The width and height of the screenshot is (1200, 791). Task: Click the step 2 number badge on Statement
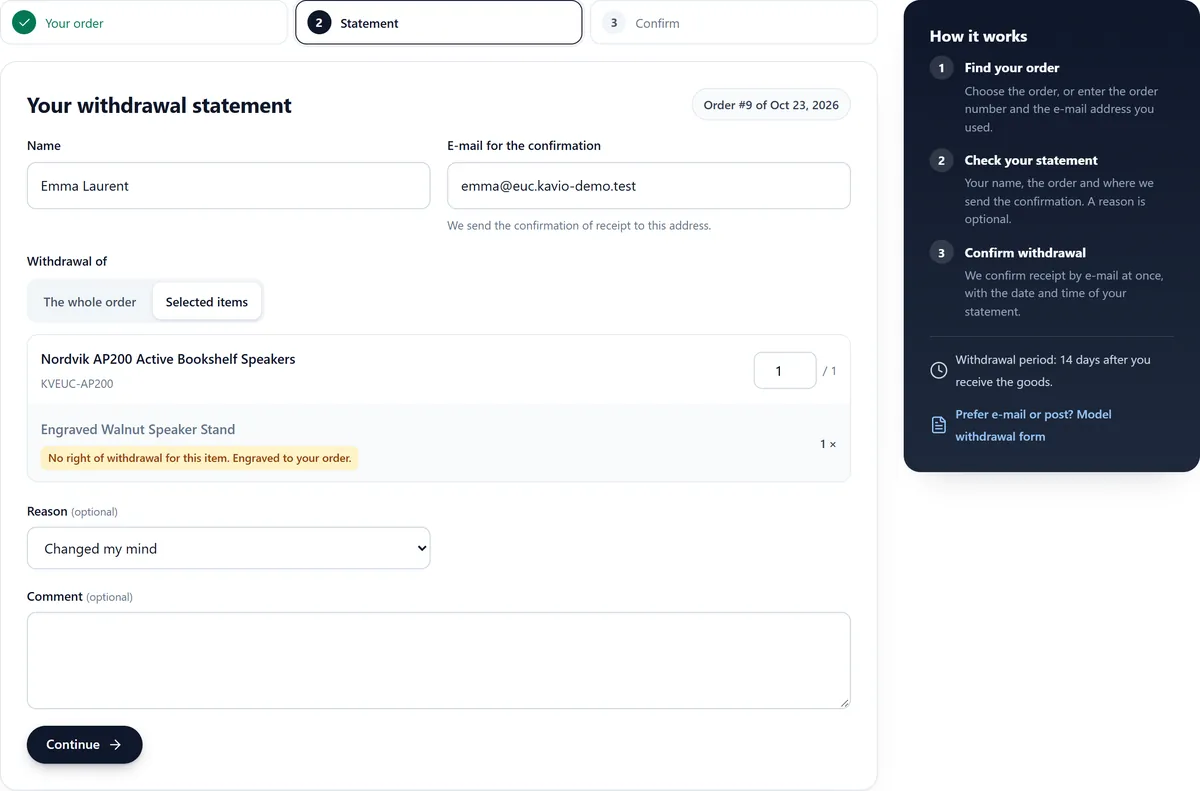(319, 23)
